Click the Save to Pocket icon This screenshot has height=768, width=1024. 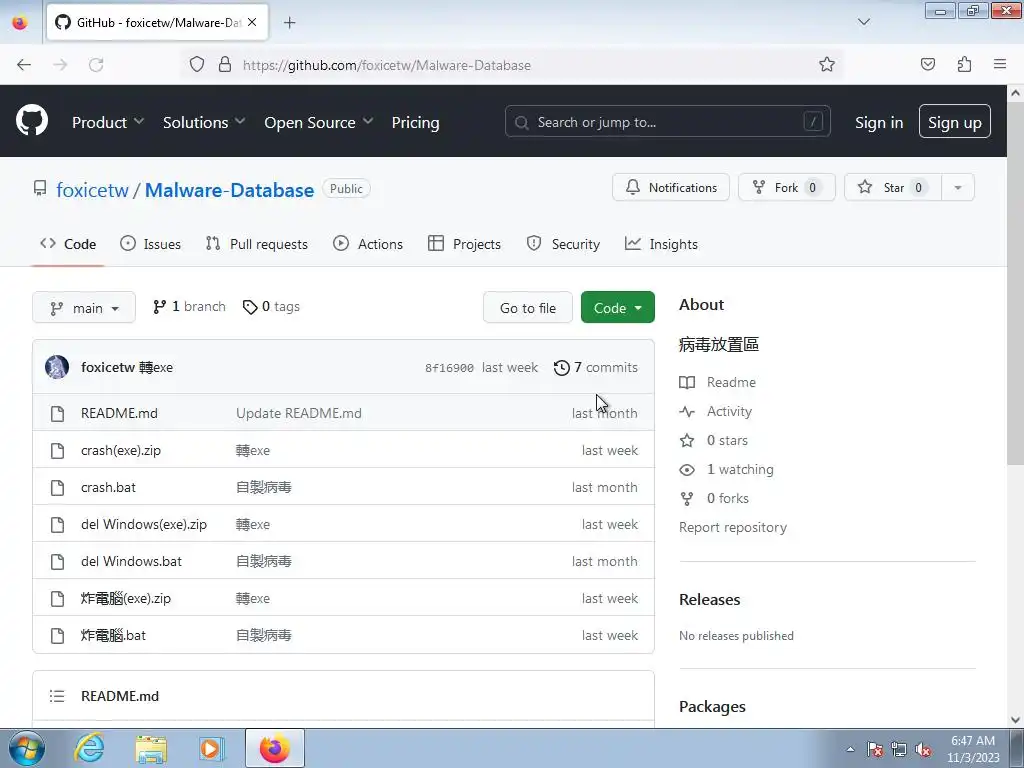(x=927, y=64)
